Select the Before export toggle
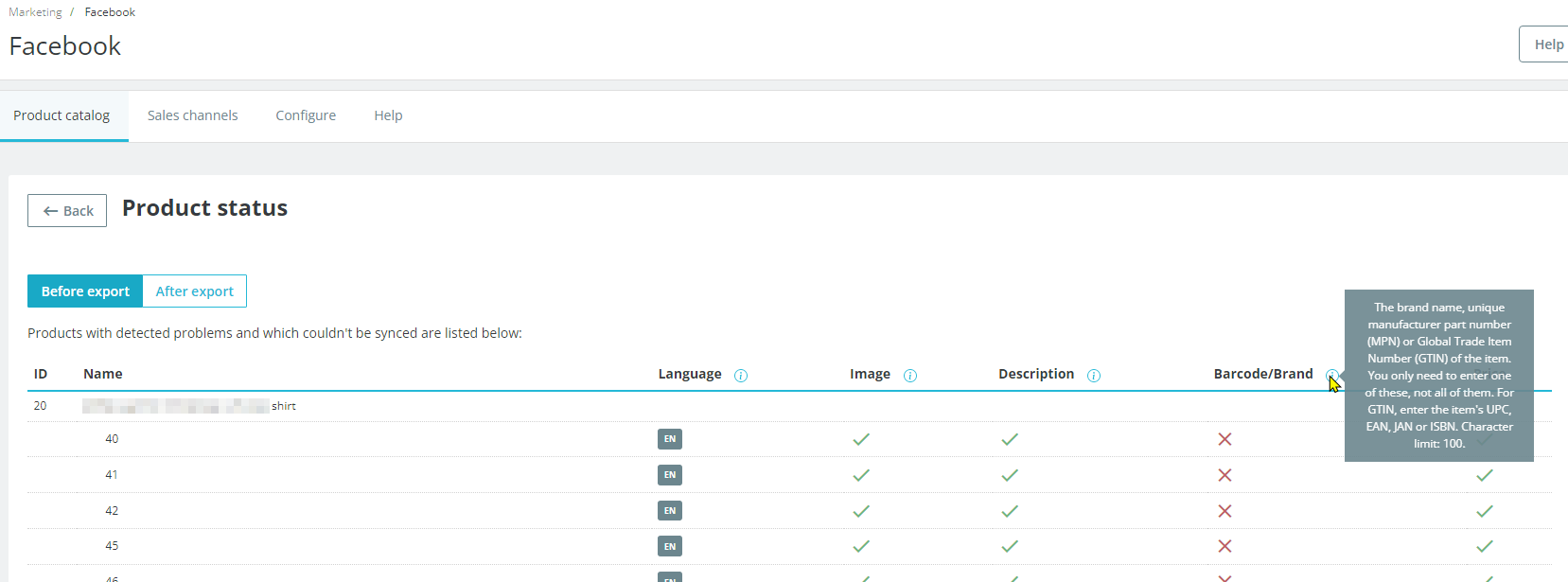 (x=85, y=291)
